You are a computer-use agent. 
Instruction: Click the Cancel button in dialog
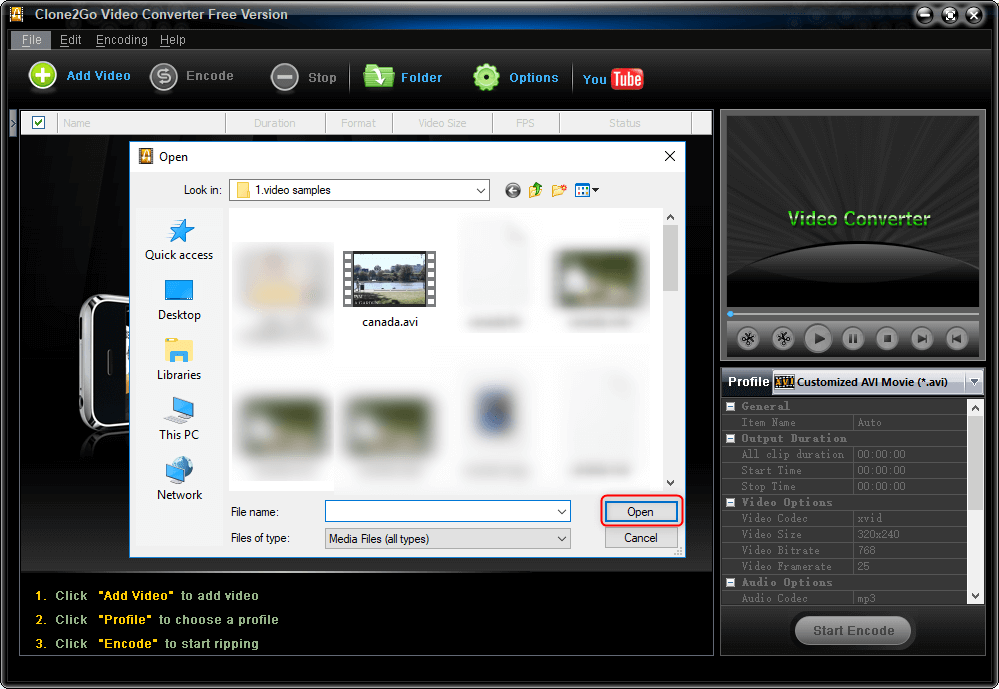[x=640, y=538]
